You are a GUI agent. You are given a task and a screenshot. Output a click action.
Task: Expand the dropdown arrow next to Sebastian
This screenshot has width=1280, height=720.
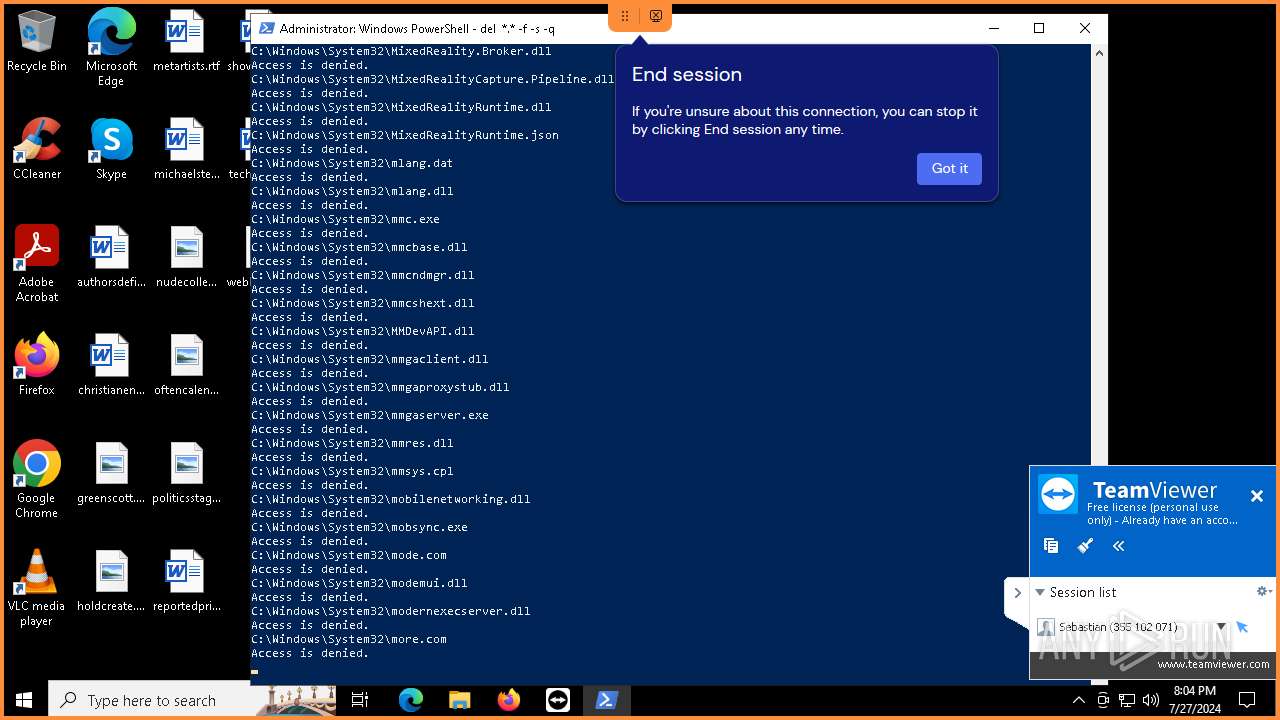(1221, 627)
